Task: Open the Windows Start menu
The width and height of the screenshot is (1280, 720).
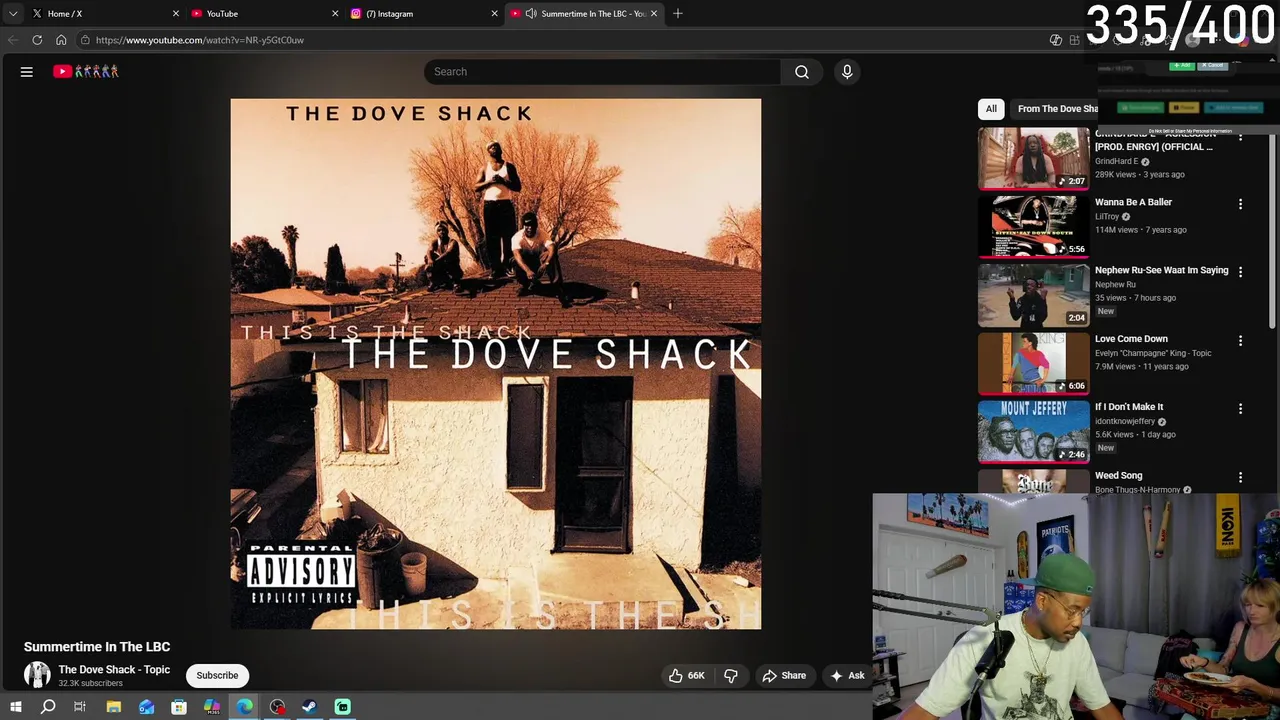Action: point(15,708)
